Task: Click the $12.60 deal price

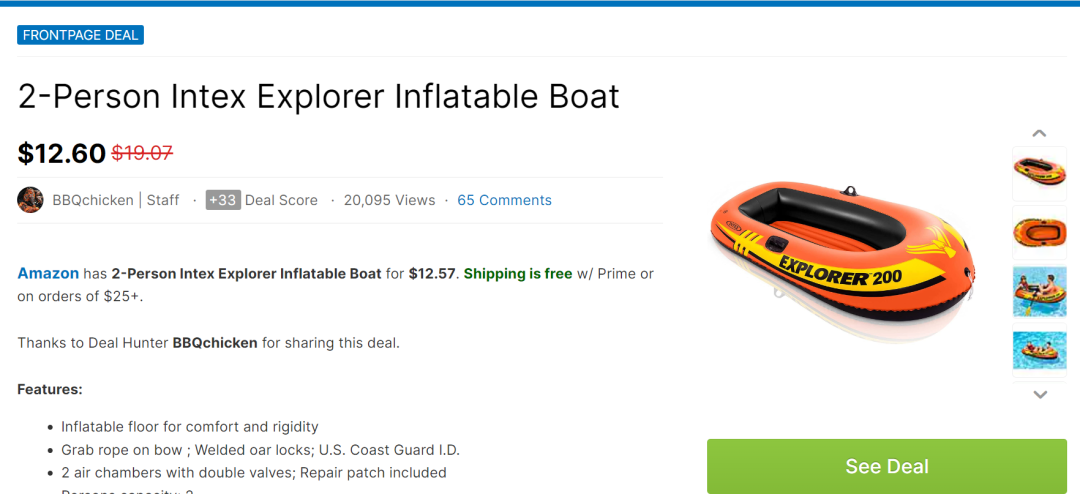Action: pos(61,153)
